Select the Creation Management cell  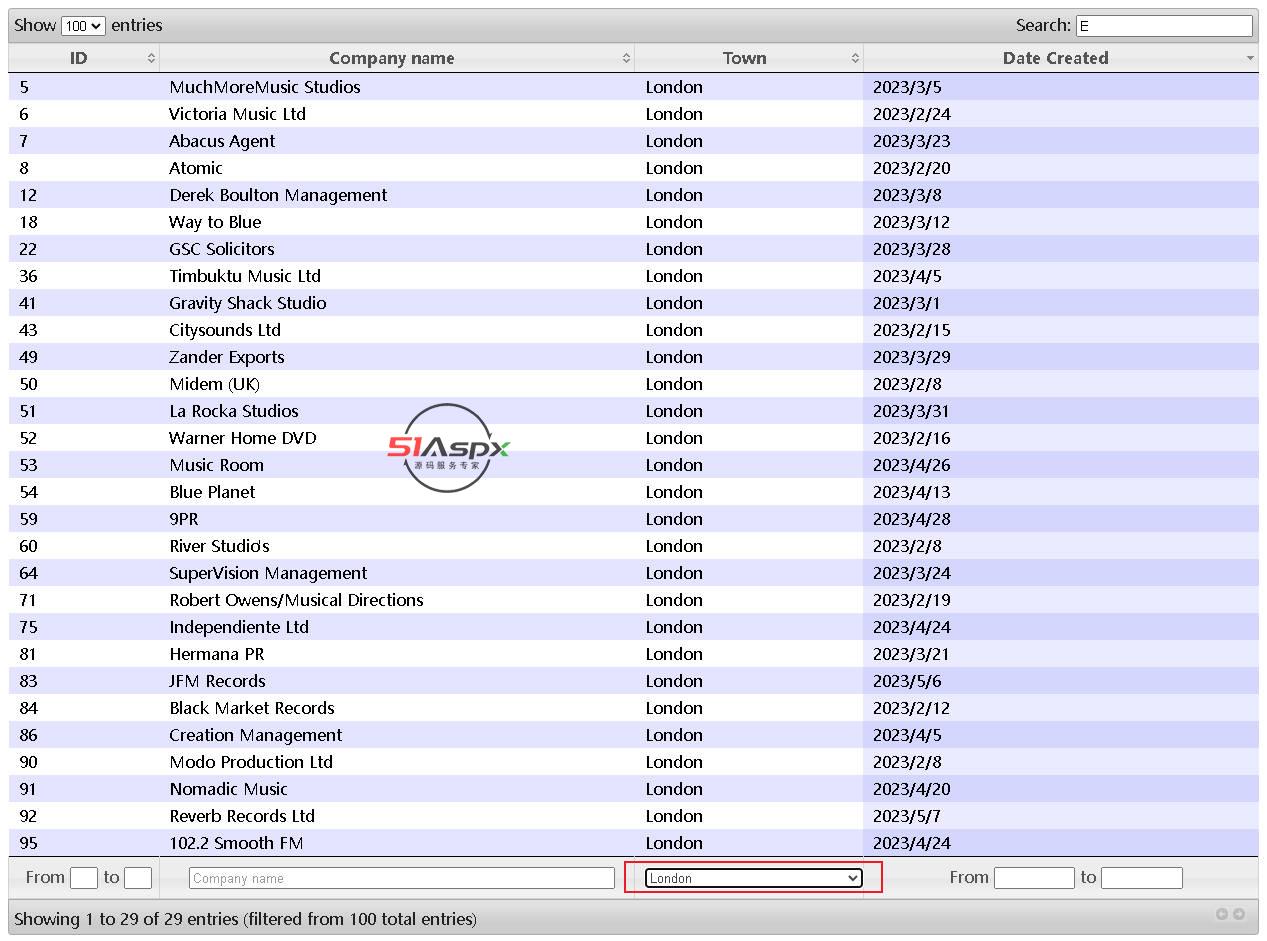[256, 735]
